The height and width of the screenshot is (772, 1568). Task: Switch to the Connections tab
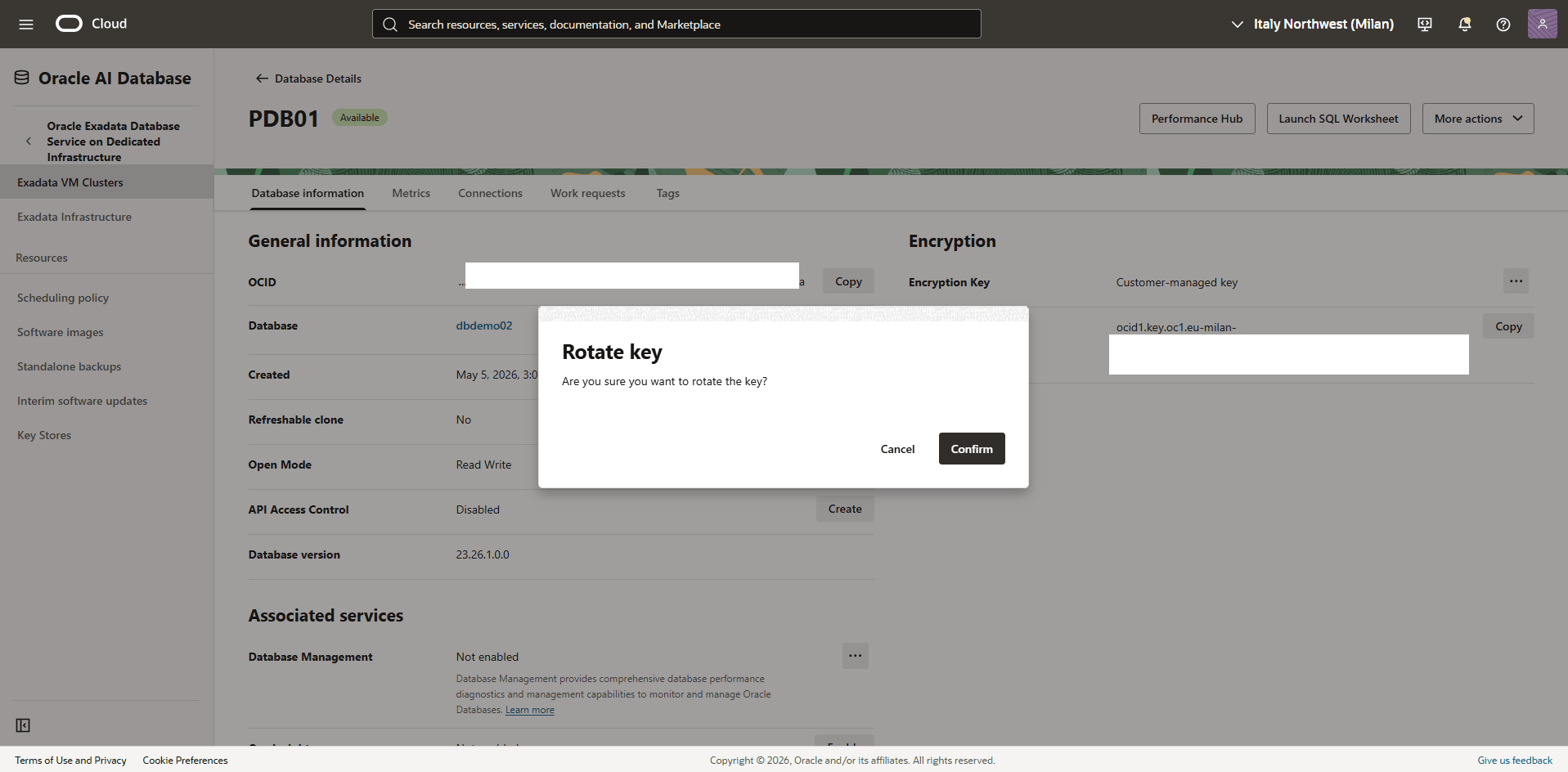point(490,193)
